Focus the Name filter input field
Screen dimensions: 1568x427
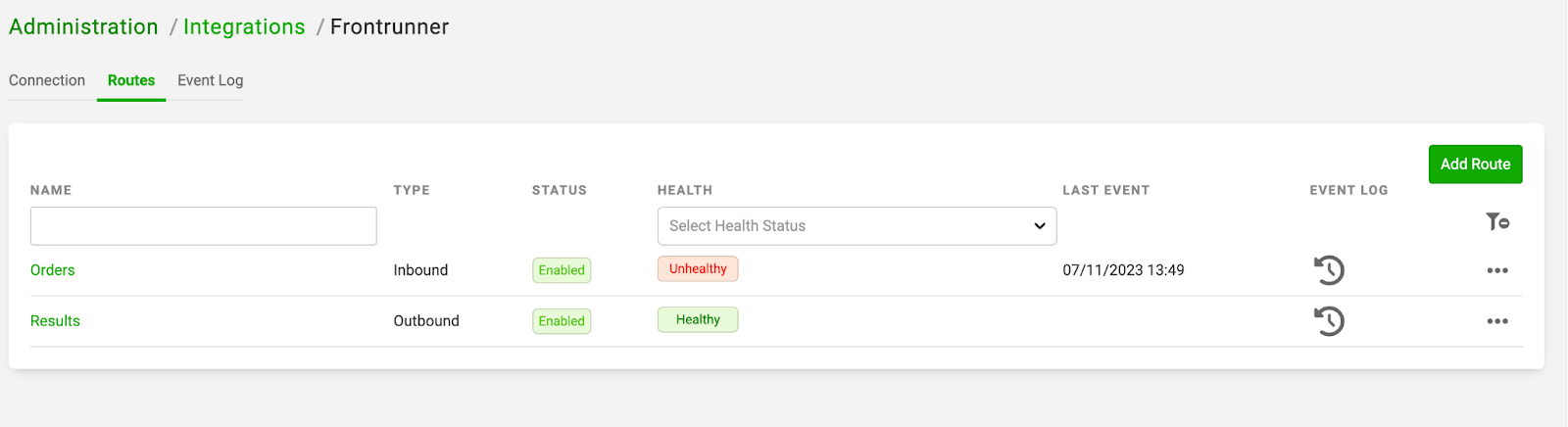[x=204, y=226]
